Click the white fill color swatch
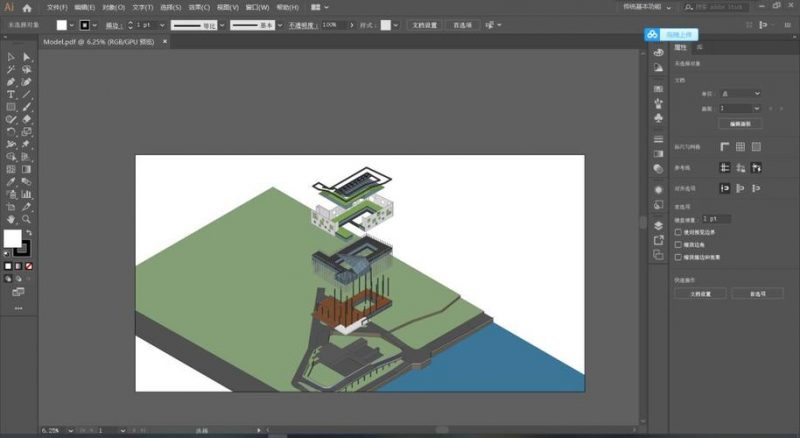This screenshot has height=438, width=800. click(13, 238)
